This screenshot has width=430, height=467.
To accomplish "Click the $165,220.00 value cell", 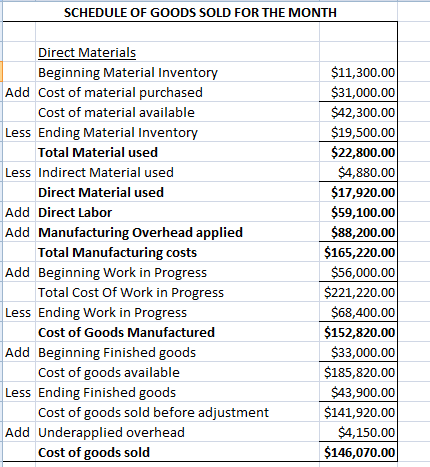I will [x=358, y=252].
